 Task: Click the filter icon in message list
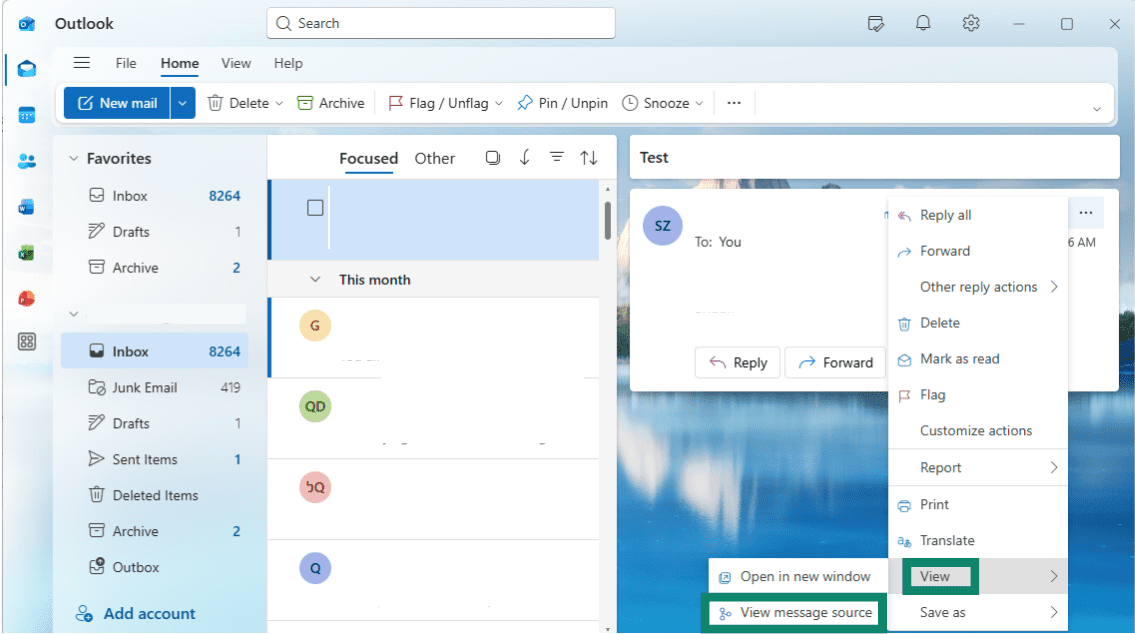click(x=557, y=157)
